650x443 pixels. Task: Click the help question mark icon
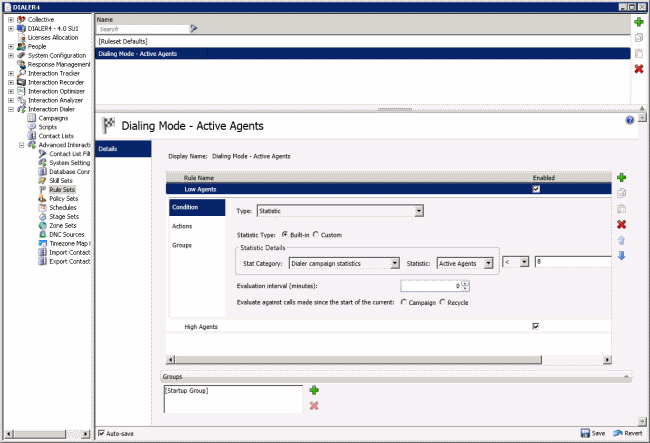(630, 120)
